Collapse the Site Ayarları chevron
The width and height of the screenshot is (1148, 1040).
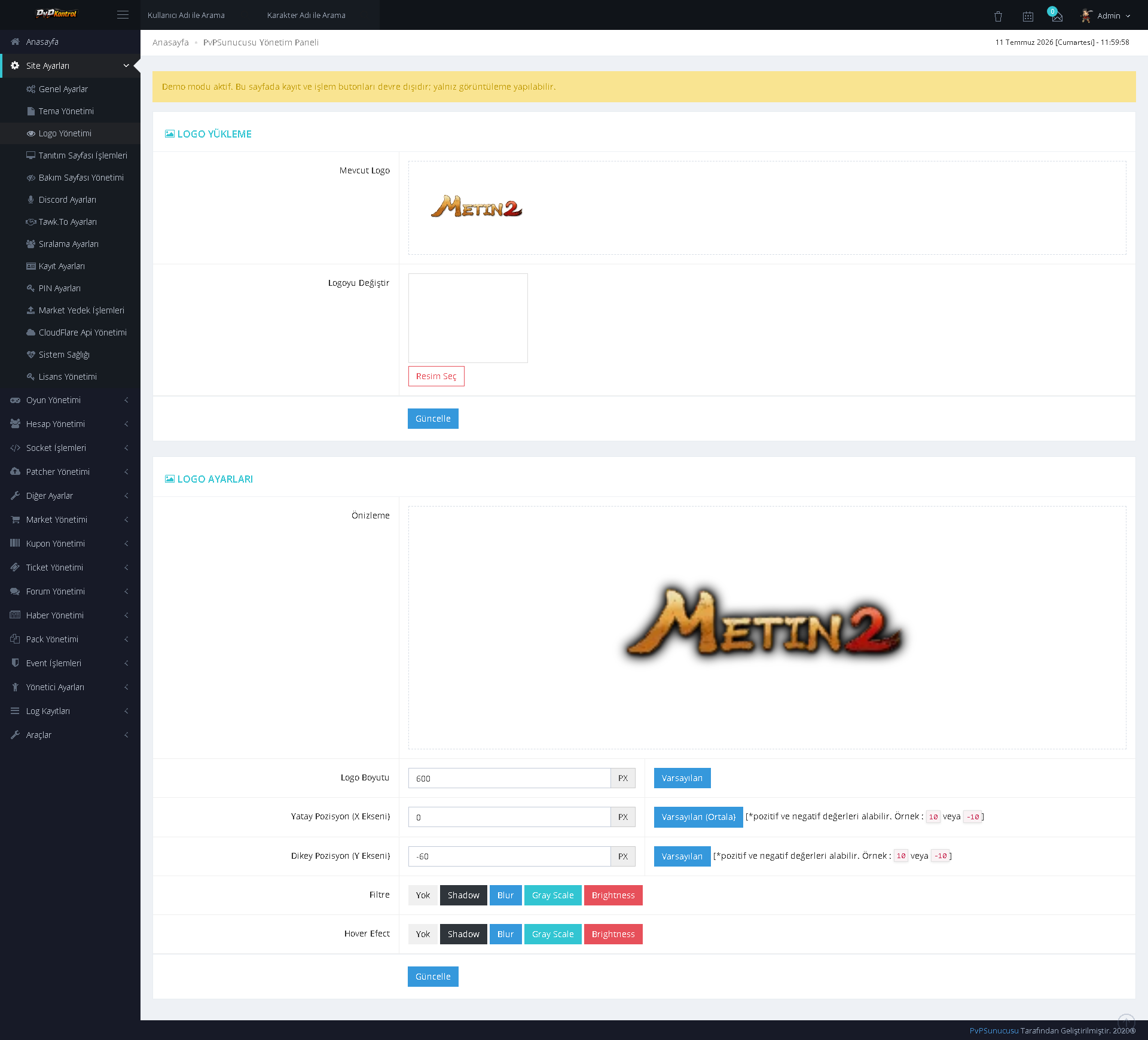pos(126,66)
